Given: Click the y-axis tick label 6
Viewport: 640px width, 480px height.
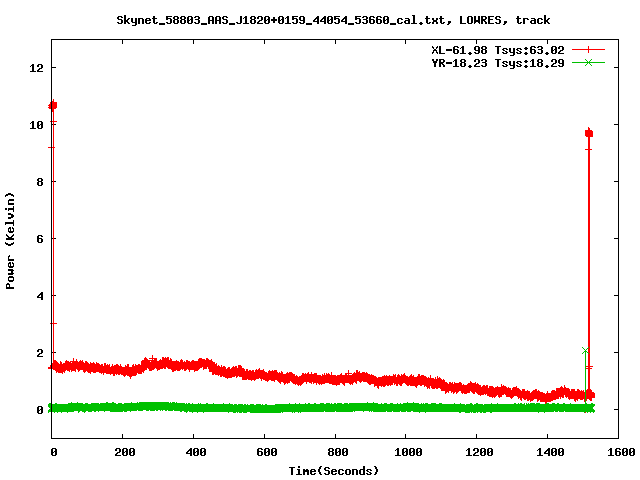Looking at the screenshot, I should 40,239.
